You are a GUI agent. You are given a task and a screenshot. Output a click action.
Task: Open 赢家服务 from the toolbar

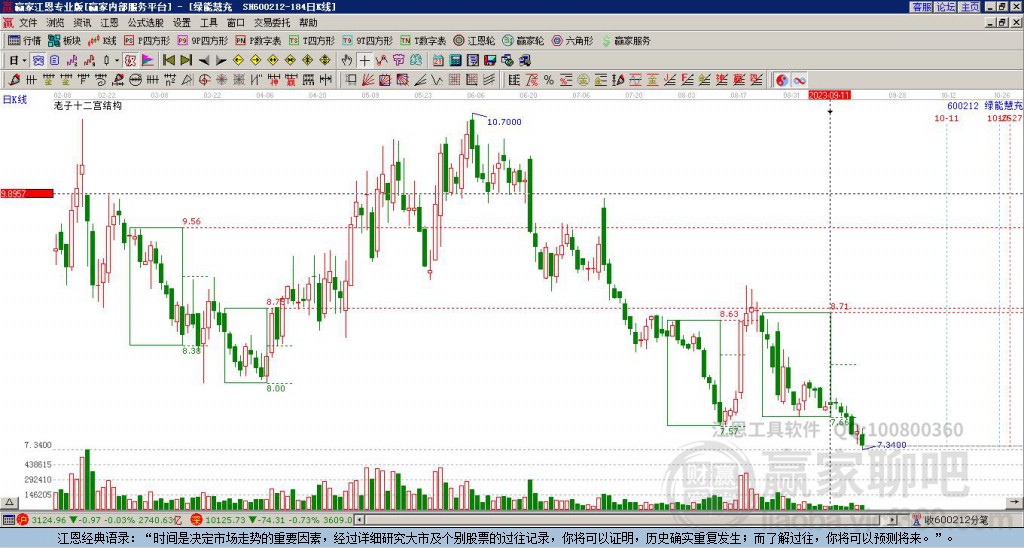(626, 40)
